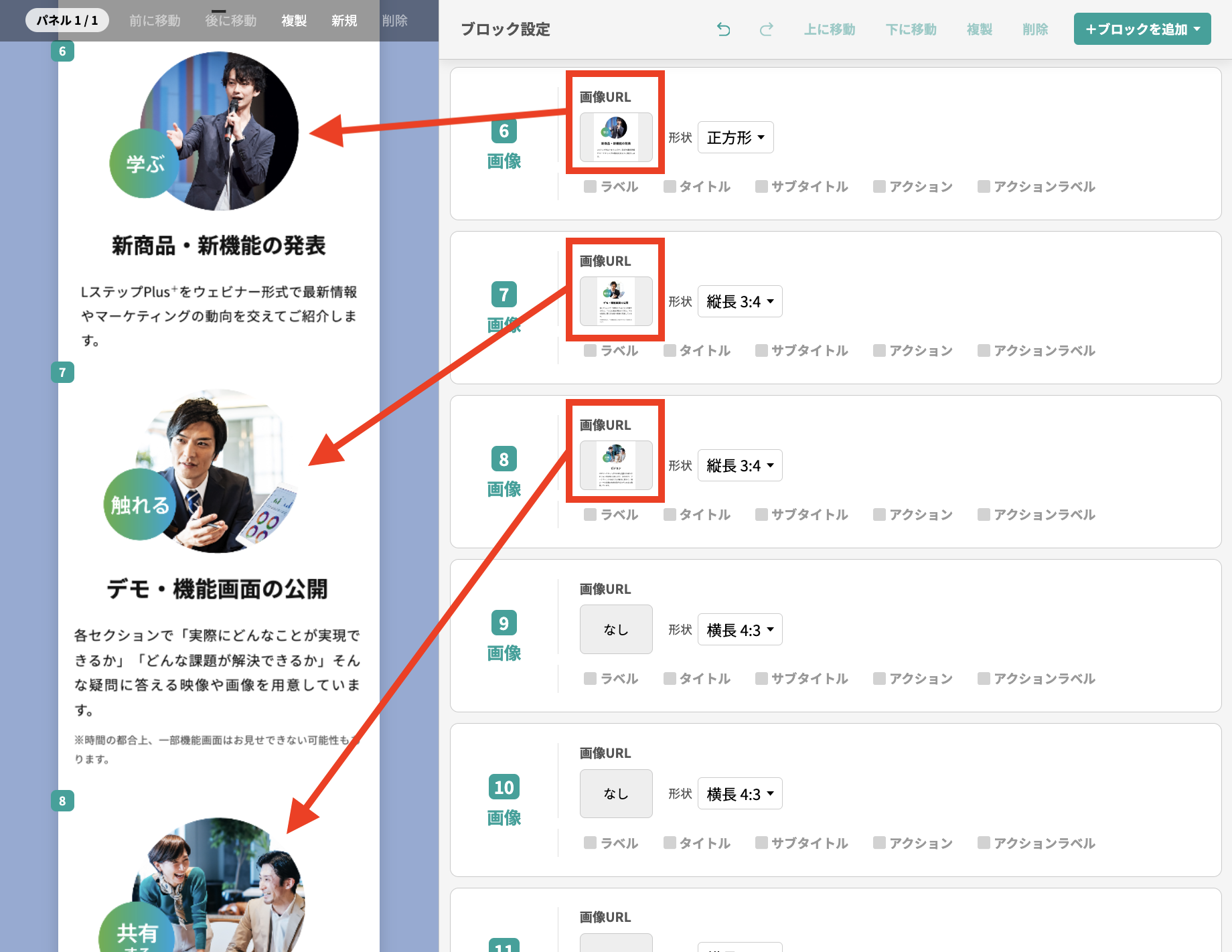Enable サブタイトル checkbox in block 6

coord(761,186)
